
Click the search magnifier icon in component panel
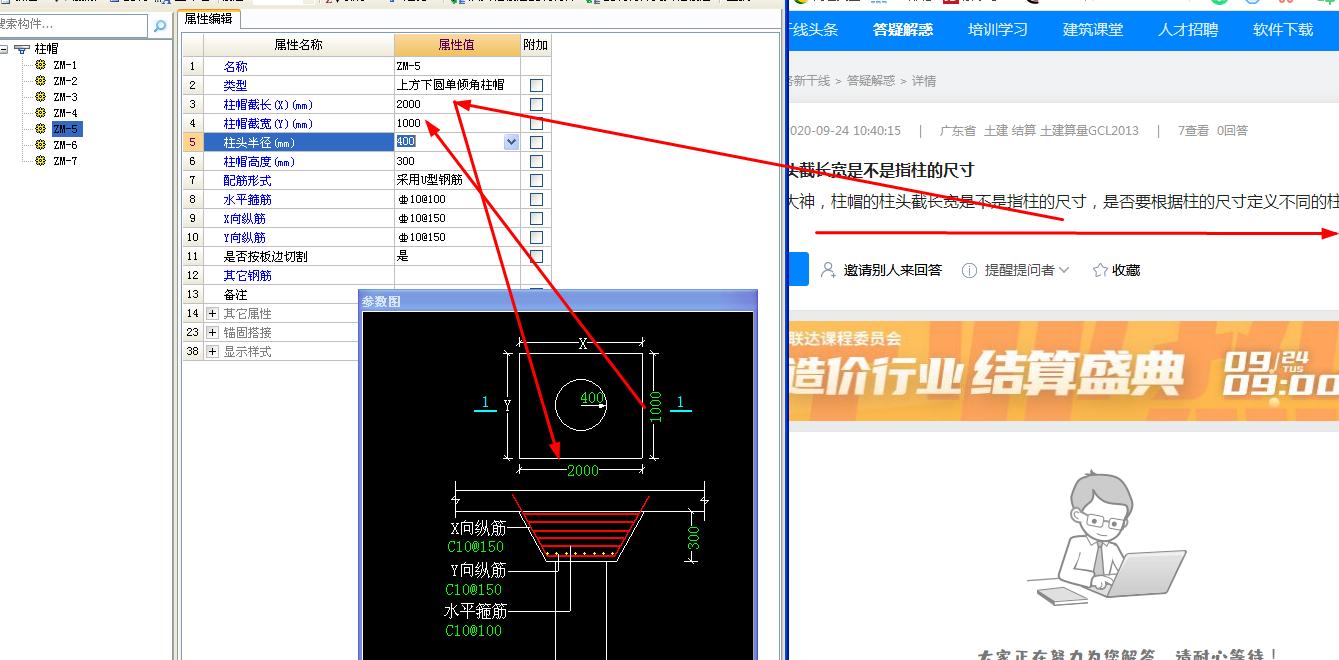pyautogui.click(x=160, y=27)
